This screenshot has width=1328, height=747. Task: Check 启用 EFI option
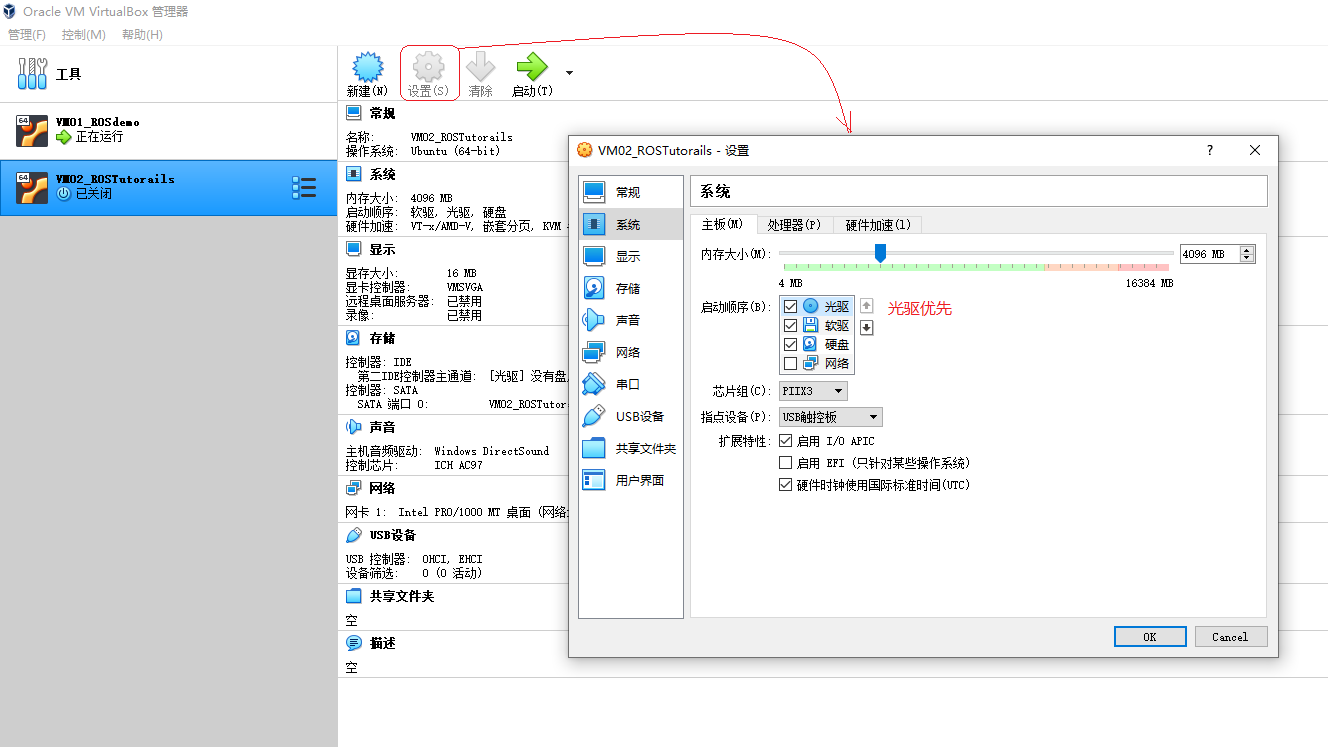point(785,462)
